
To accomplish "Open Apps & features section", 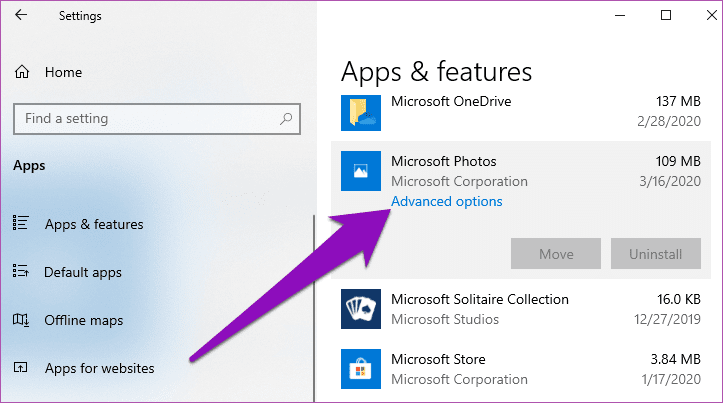I will coord(94,224).
